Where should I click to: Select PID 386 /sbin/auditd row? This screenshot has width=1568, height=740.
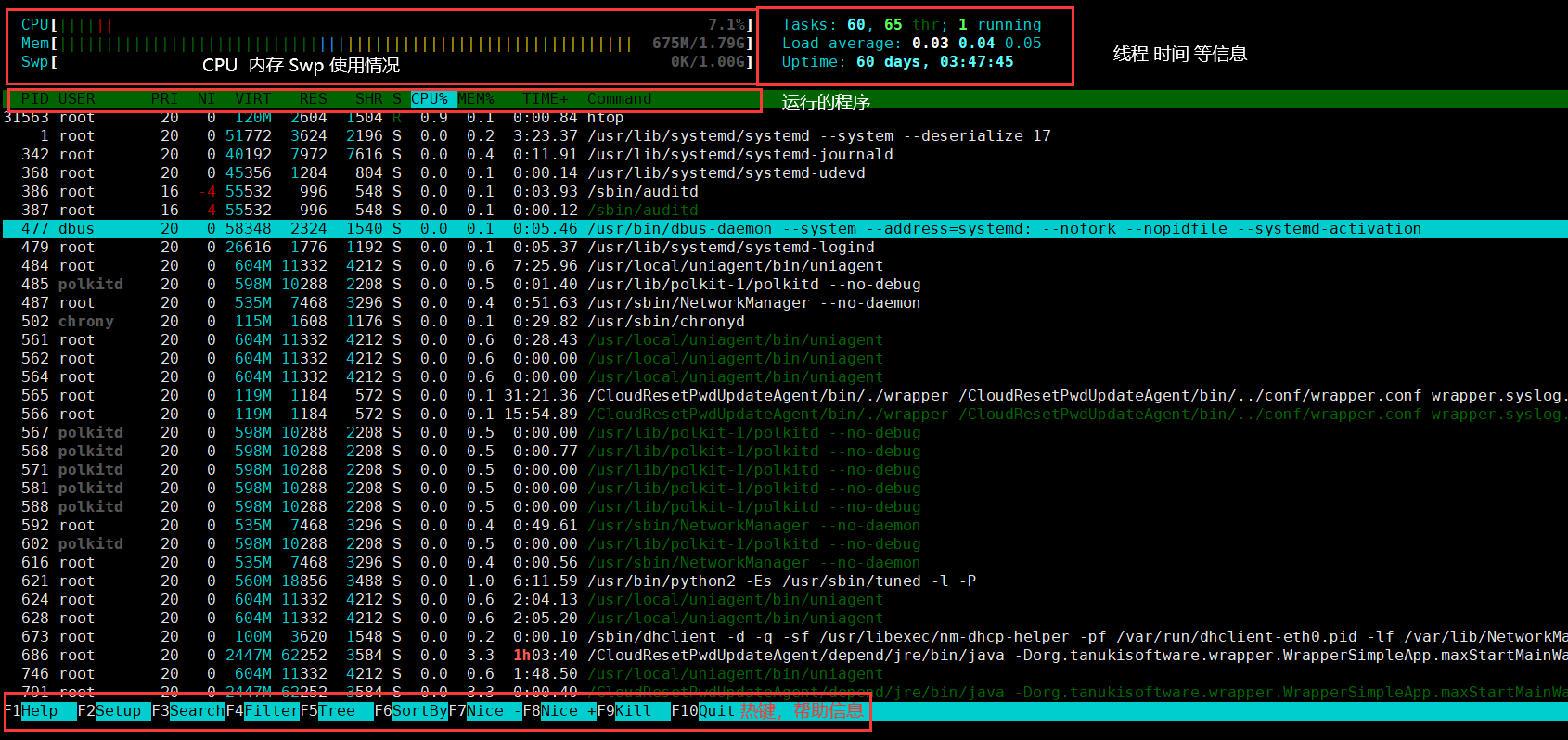pyautogui.click(x=784, y=192)
